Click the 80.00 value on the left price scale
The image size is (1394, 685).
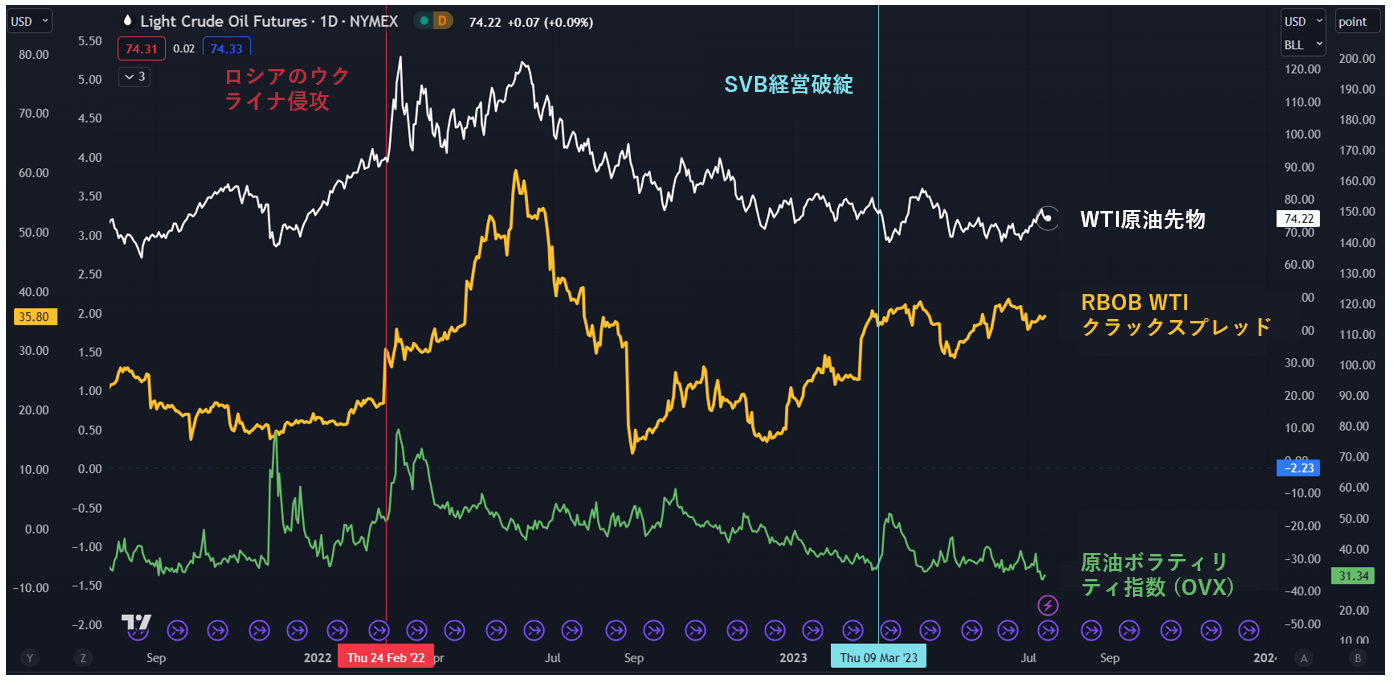click(34, 55)
